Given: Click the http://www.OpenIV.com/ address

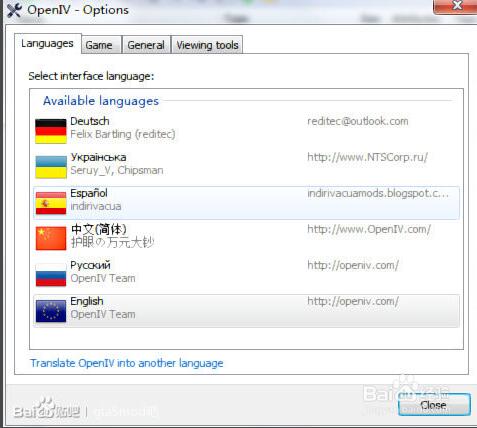Looking at the screenshot, I should (369, 229).
